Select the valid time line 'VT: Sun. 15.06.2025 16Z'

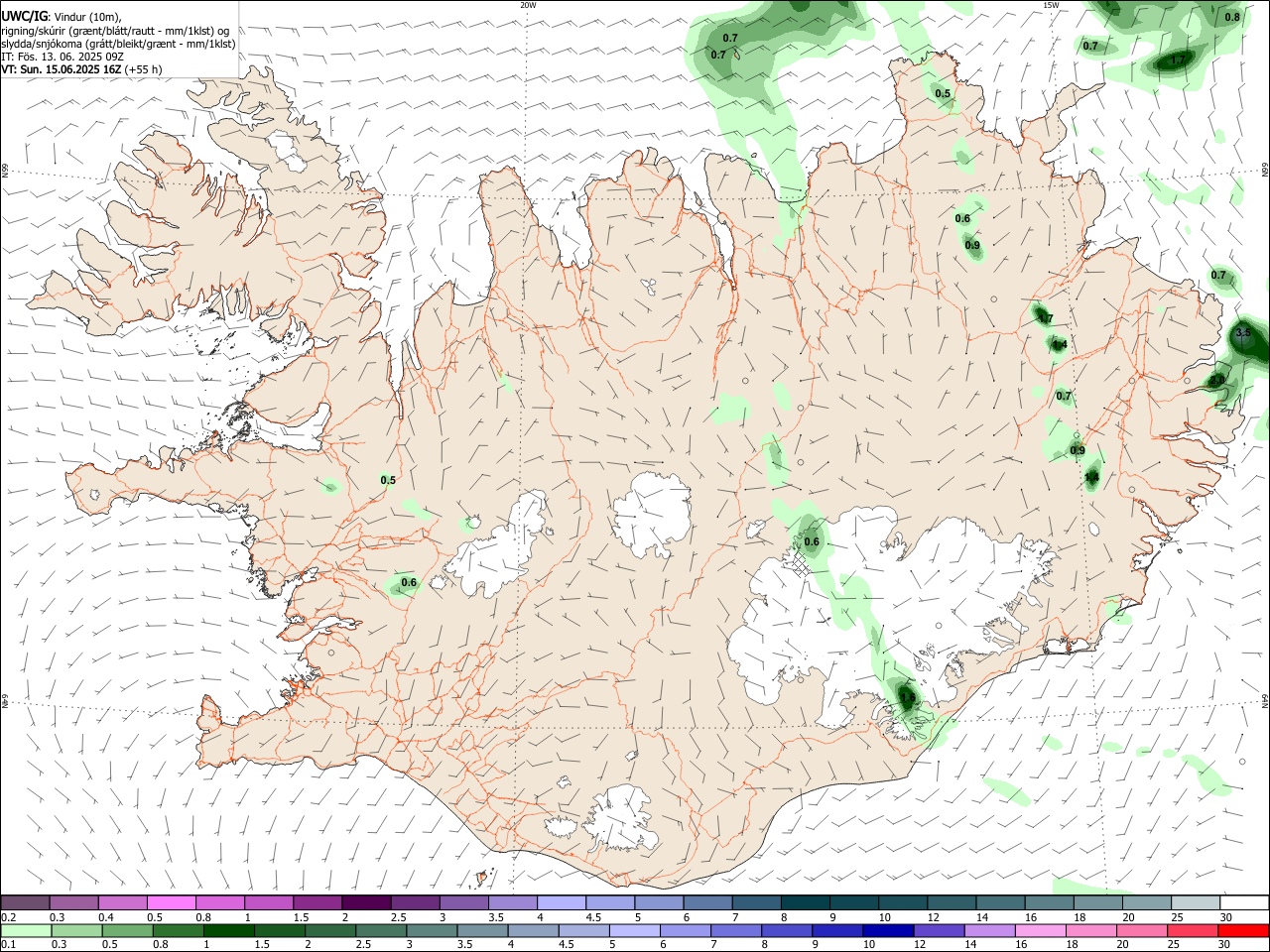62,69
